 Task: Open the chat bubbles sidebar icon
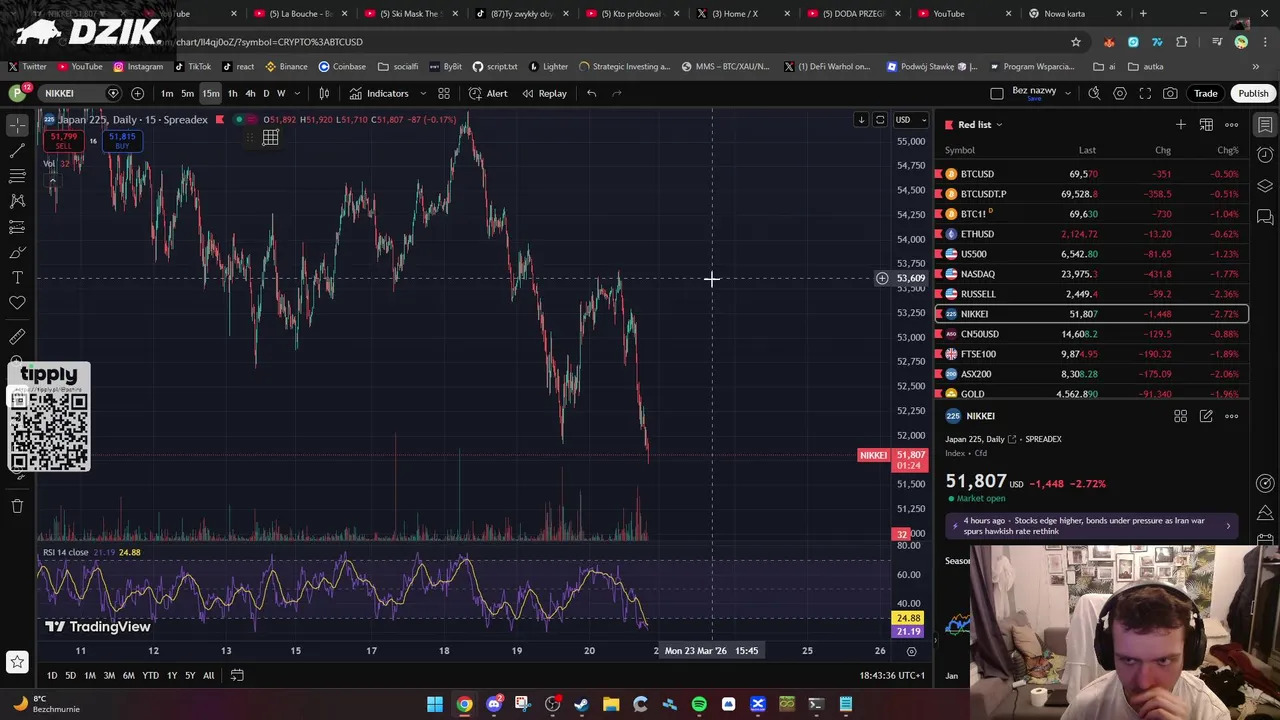[x=1265, y=216]
